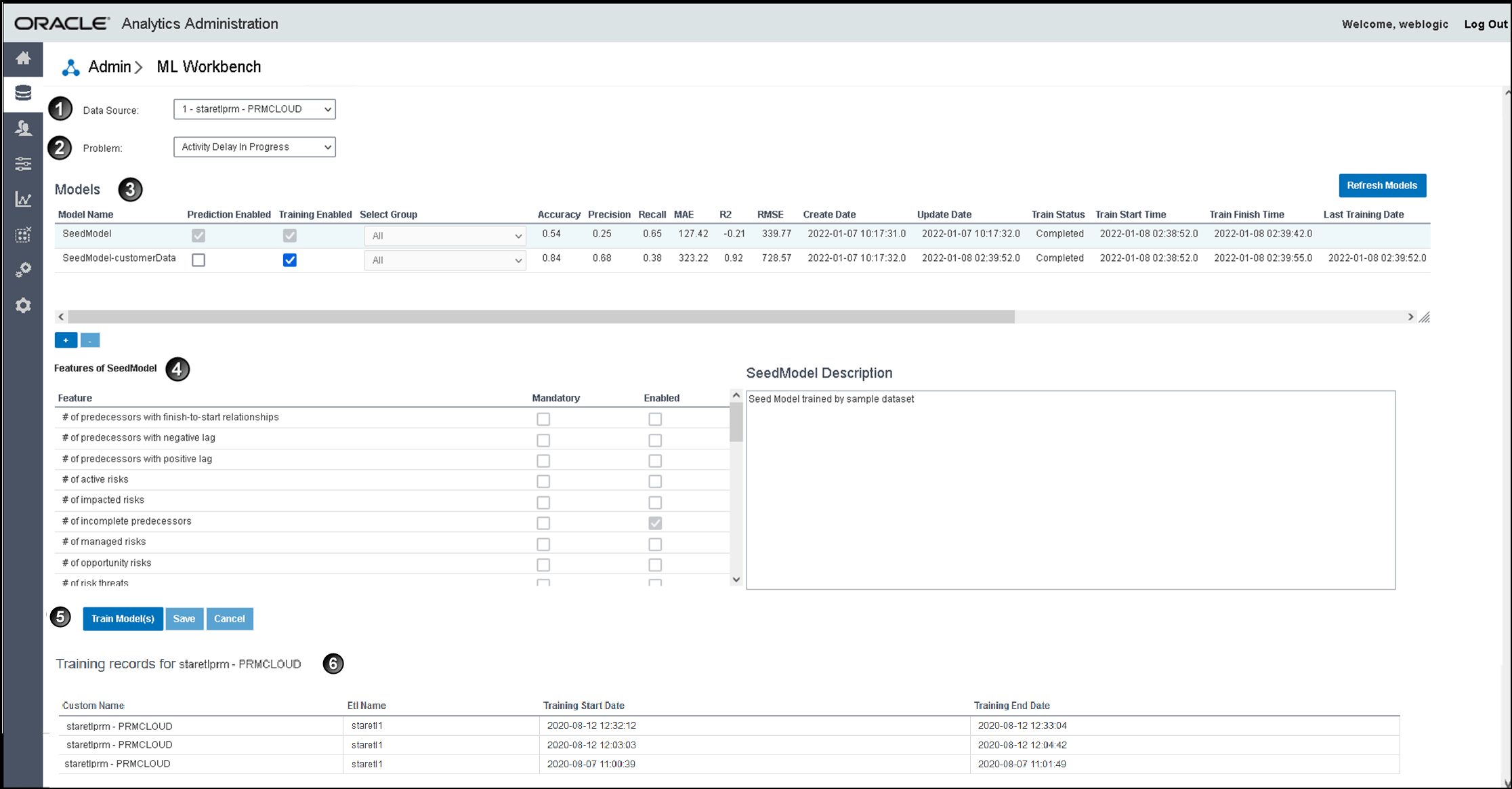
Task: Check Enabled for finish-to-start relationships feature
Action: [655, 419]
